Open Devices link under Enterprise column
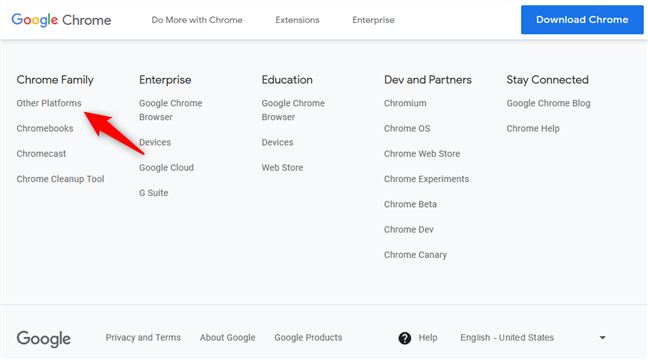Image resolution: width=648 pixels, height=360 pixels. [155, 142]
